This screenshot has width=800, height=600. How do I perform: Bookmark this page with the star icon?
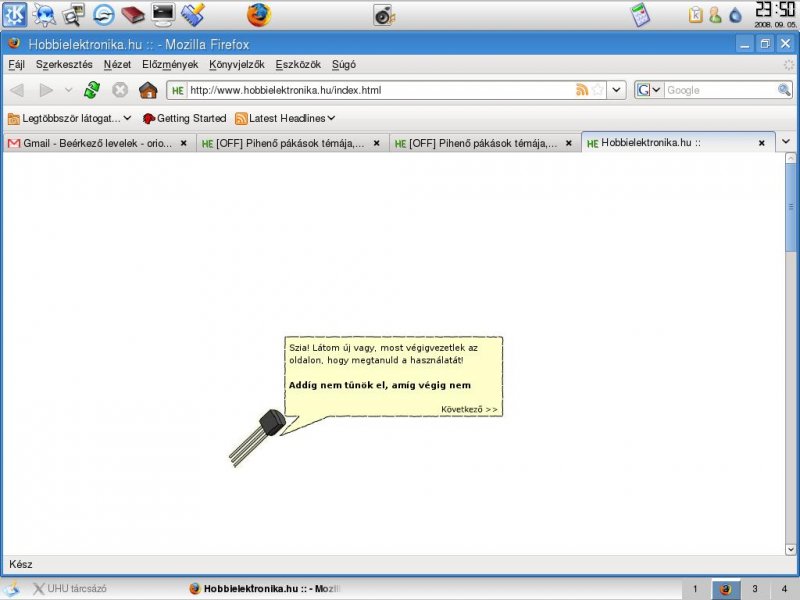(x=597, y=90)
